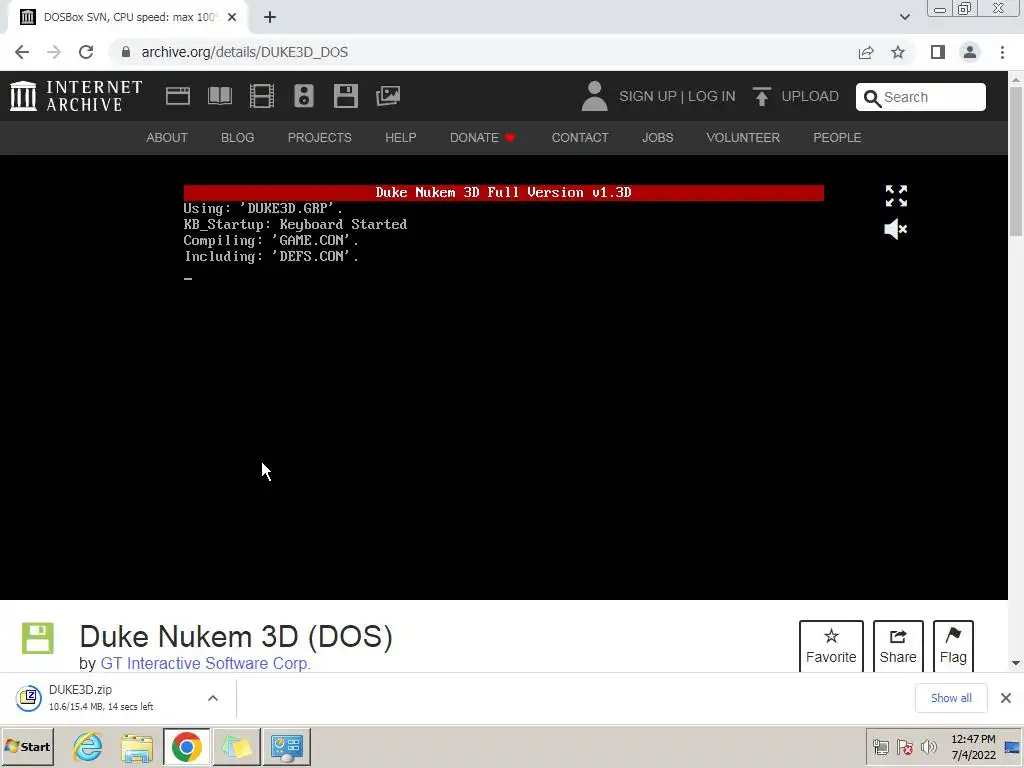Open the CONTACT menu item
The height and width of the screenshot is (768, 1024).
(580, 138)
